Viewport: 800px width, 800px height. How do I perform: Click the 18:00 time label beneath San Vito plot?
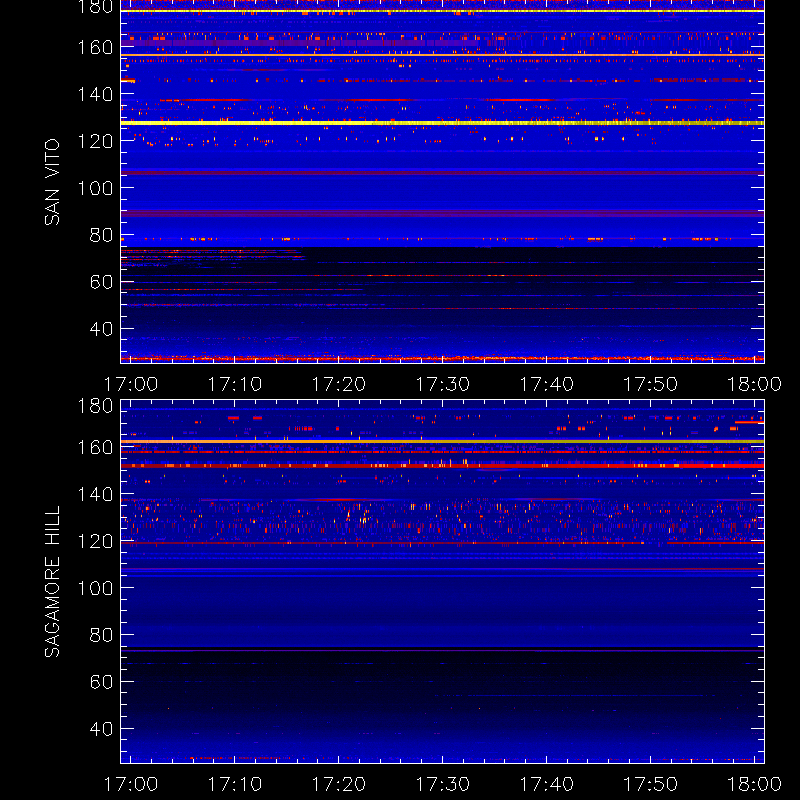click(754, 384)
